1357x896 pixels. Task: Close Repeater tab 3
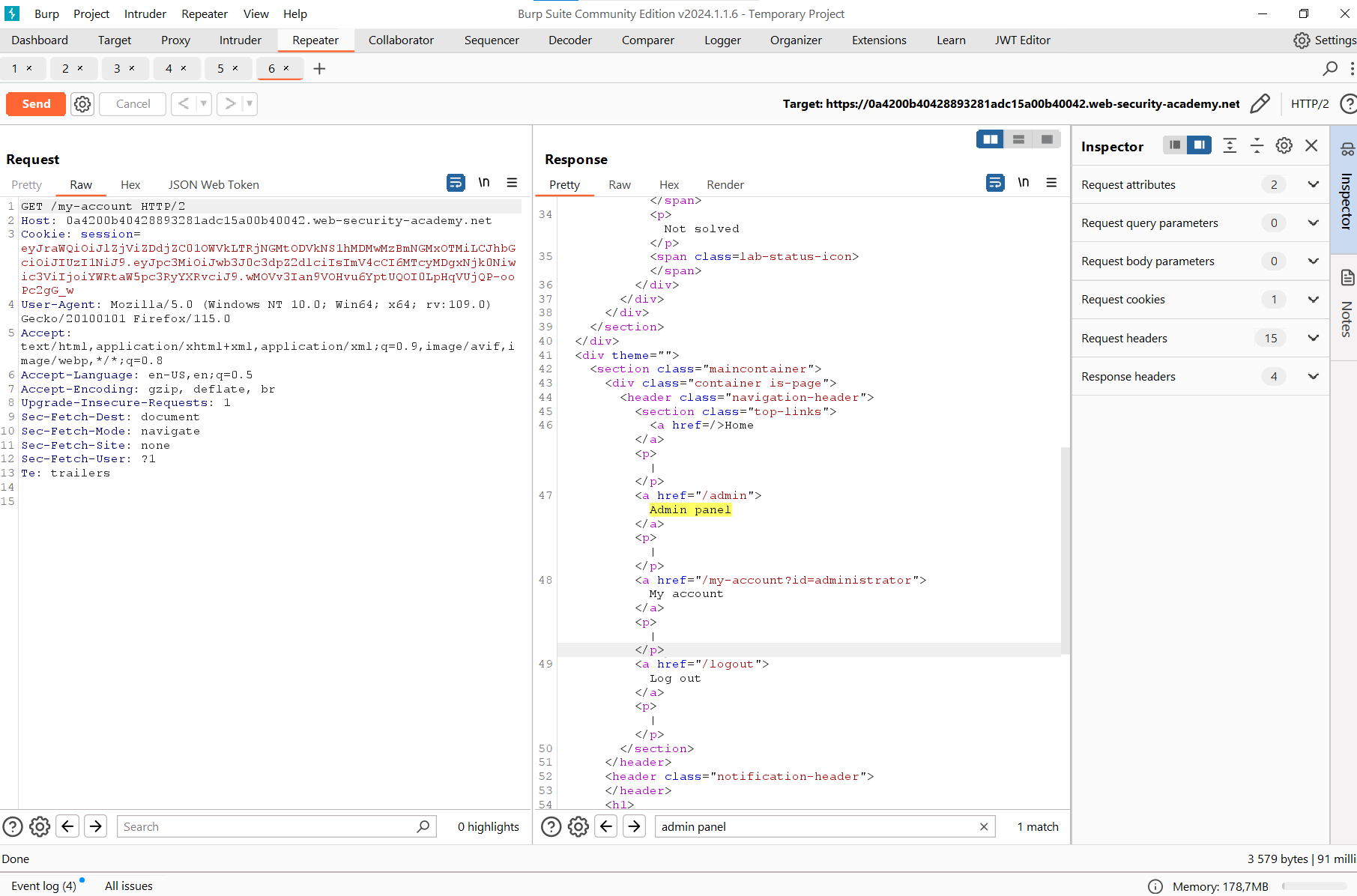[x=132, y=68]
